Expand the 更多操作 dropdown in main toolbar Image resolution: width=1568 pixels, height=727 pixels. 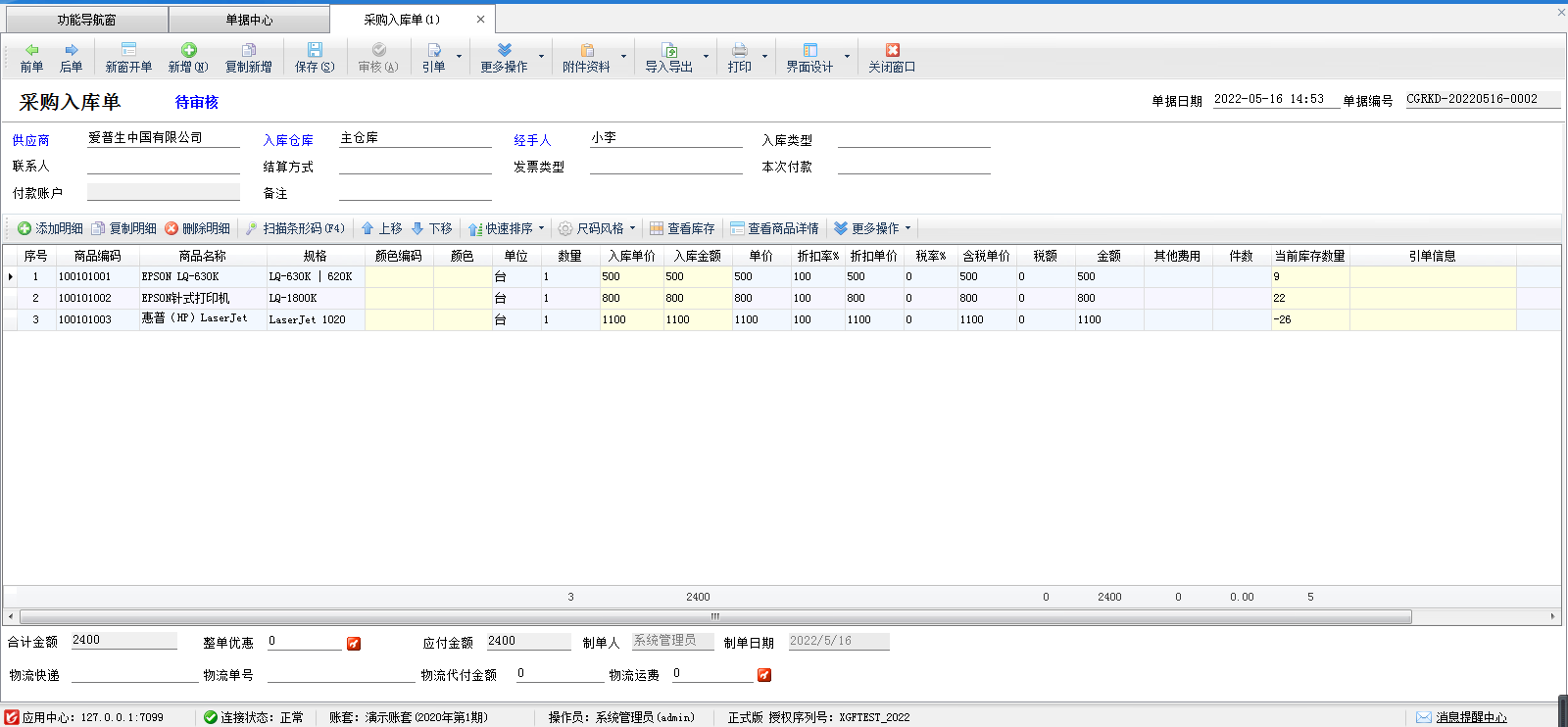pos(541,56)
